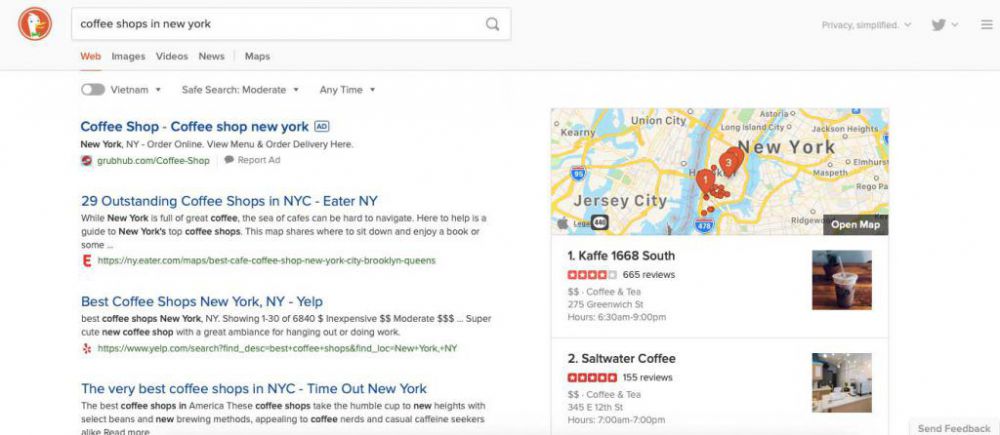Select the Web tab
This screenshot has width=1000, height=435.
pyautogui.click(x=91, y=56)
